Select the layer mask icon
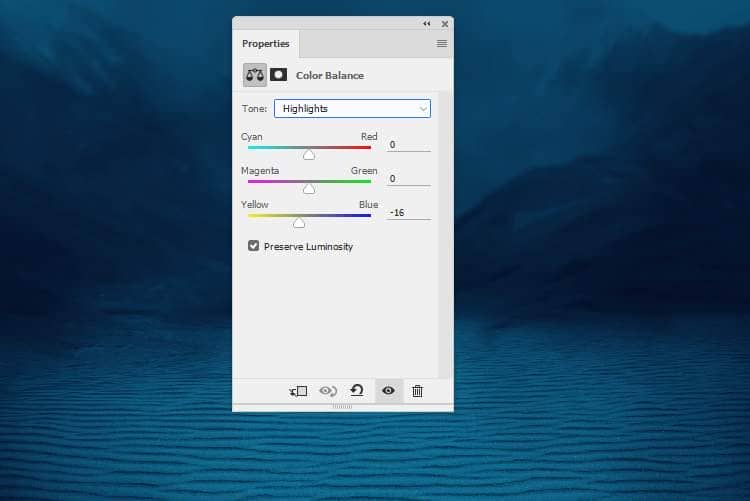Viewport: 750px width, 501px height. 278,75
